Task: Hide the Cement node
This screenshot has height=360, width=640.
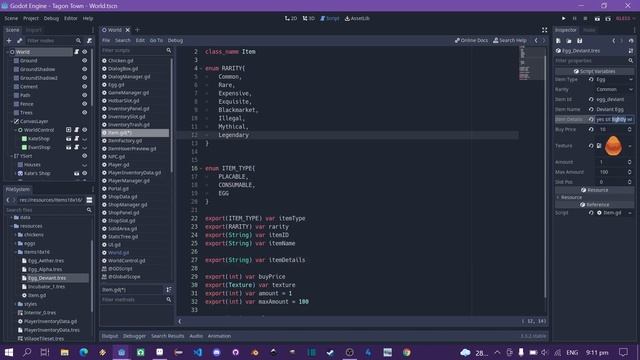Action: tap(84, 87)
